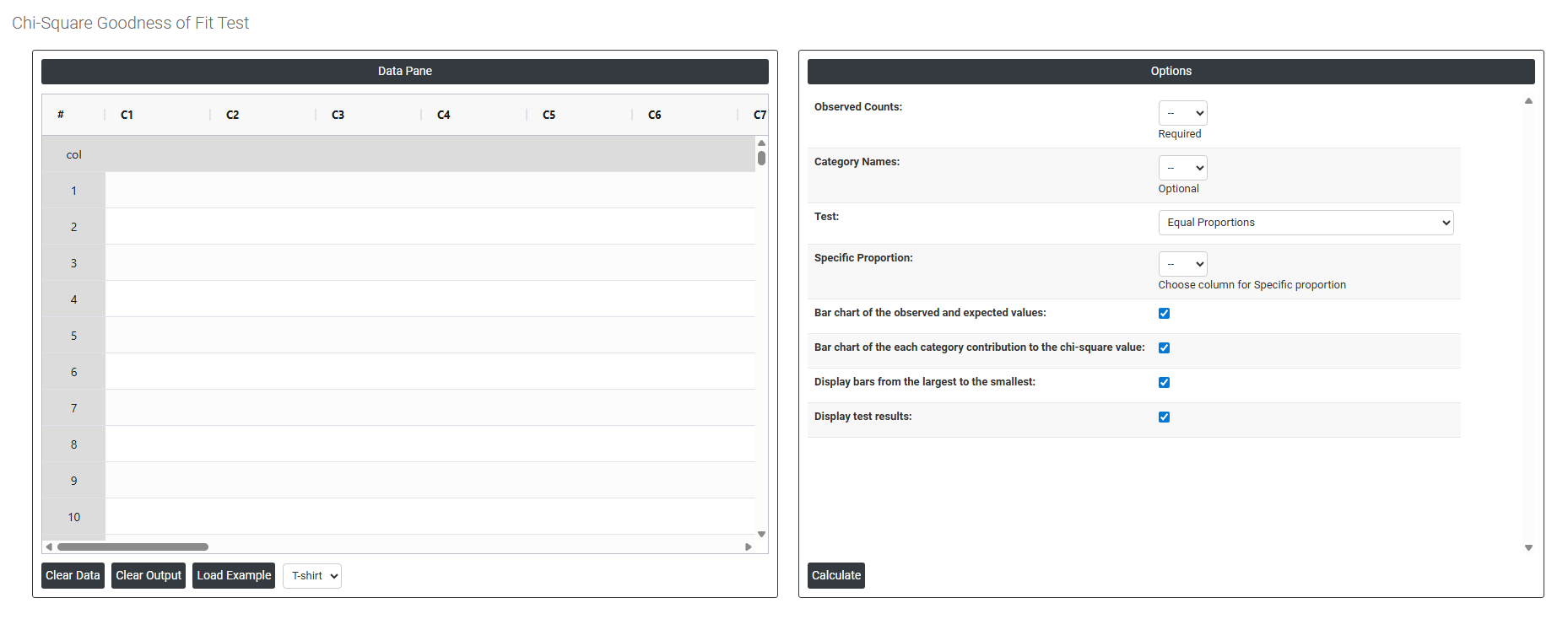The width and height of the screenshot is (1568, 630).
Task: Click options panel scroll up arrow
Action: point(1528,101)
